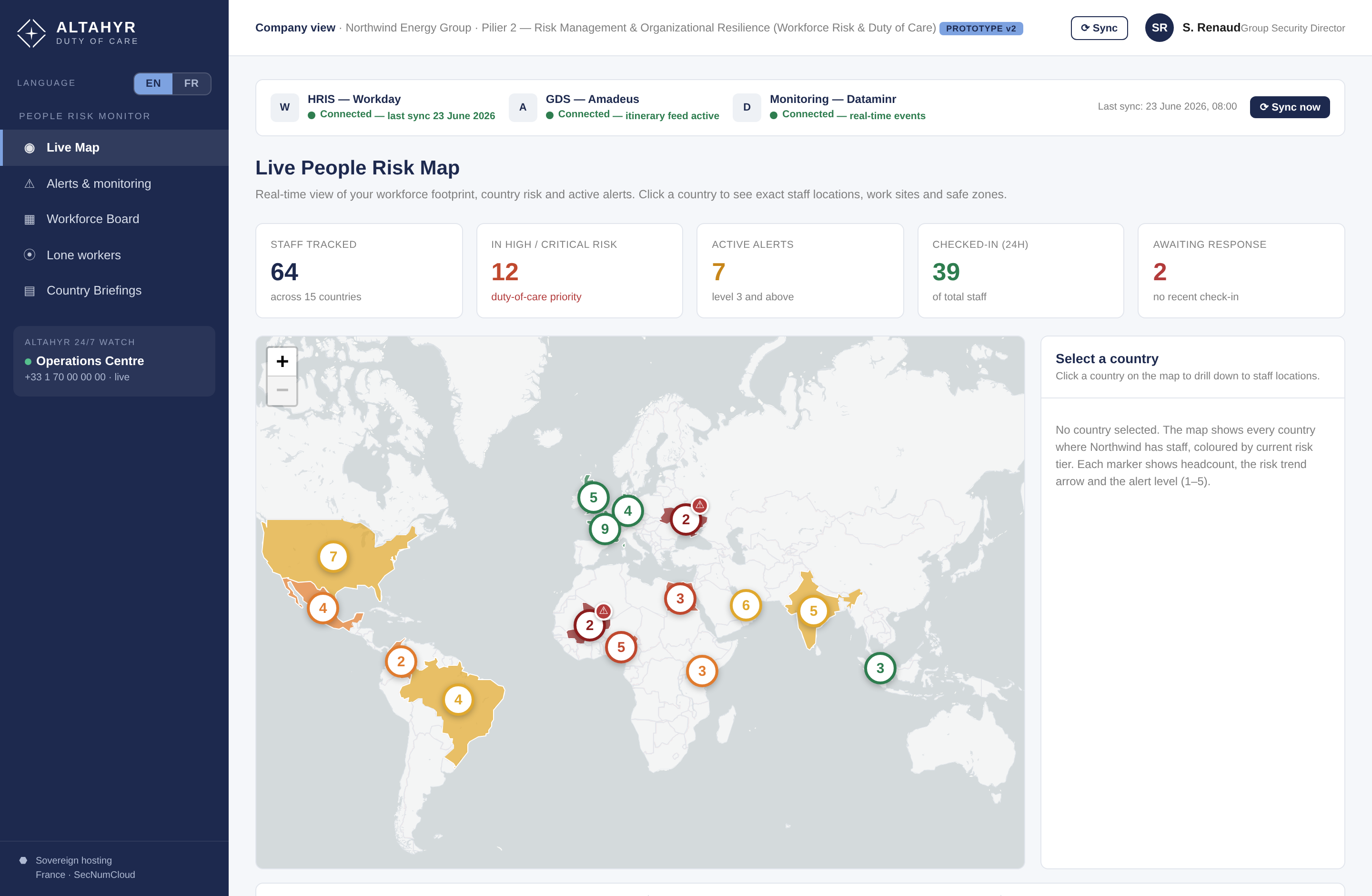Open Lone workers view
Screen dimensions: 1372x896
(x=114, y=255)
